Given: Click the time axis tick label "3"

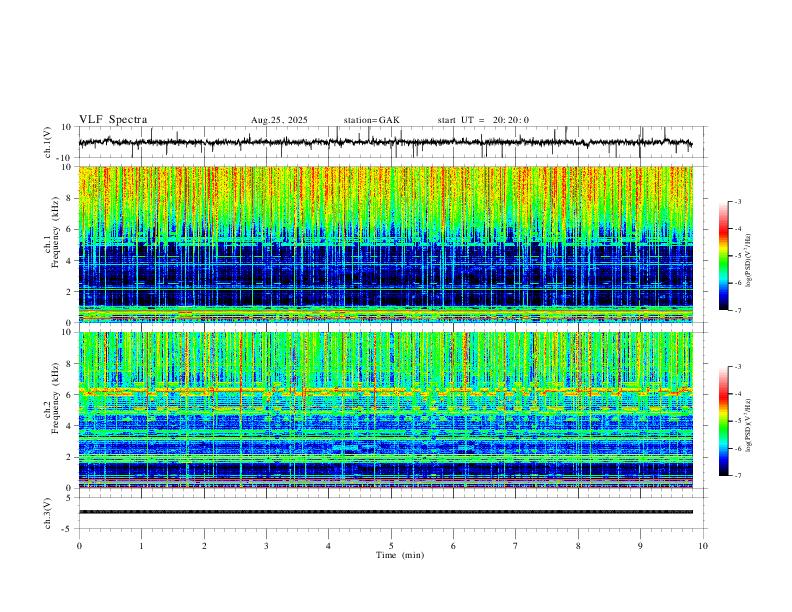Looking at the screenshot, I should [x=266, y=546].
